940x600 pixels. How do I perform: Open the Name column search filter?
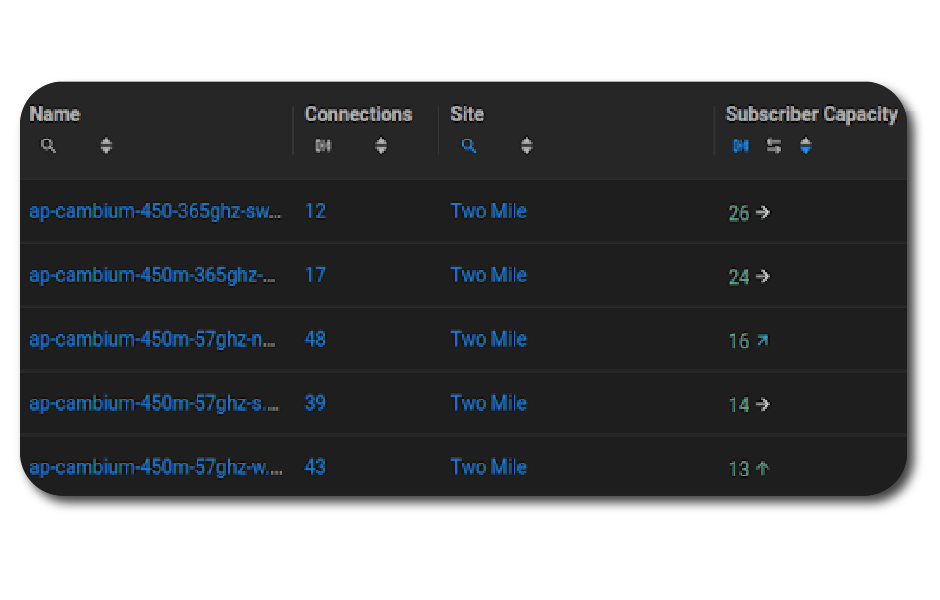tap(48, 145)
